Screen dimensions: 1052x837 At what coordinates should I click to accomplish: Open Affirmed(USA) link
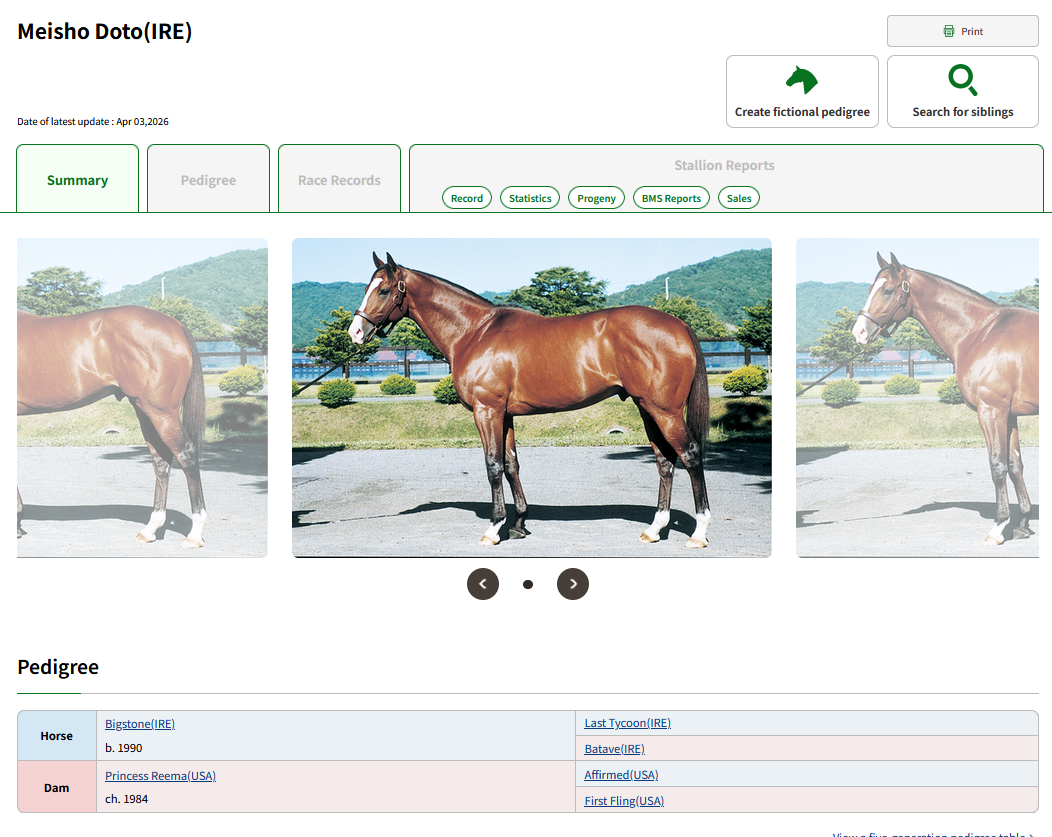click(621, 775)
